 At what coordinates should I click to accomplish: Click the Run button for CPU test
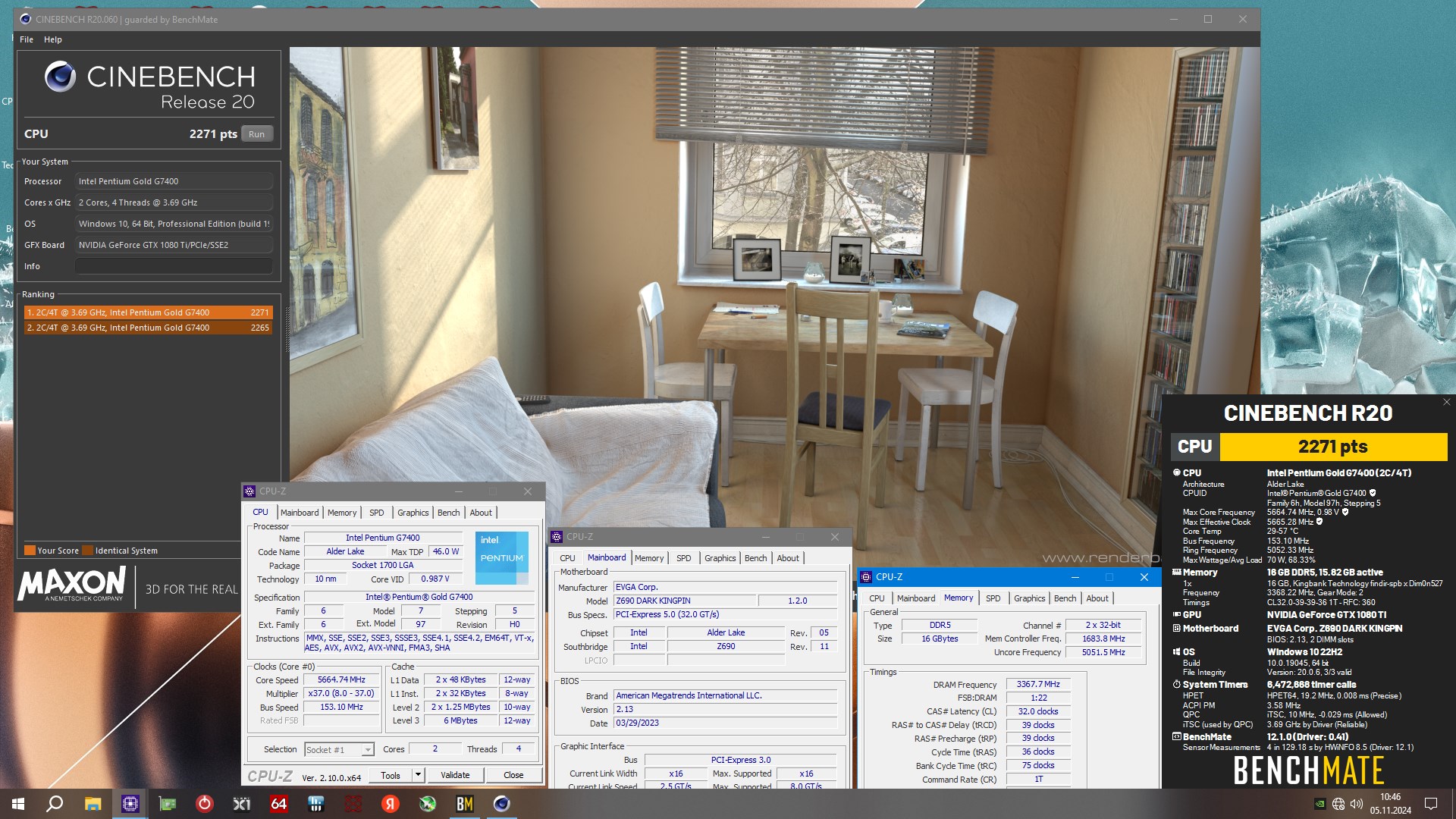point(257,134)
